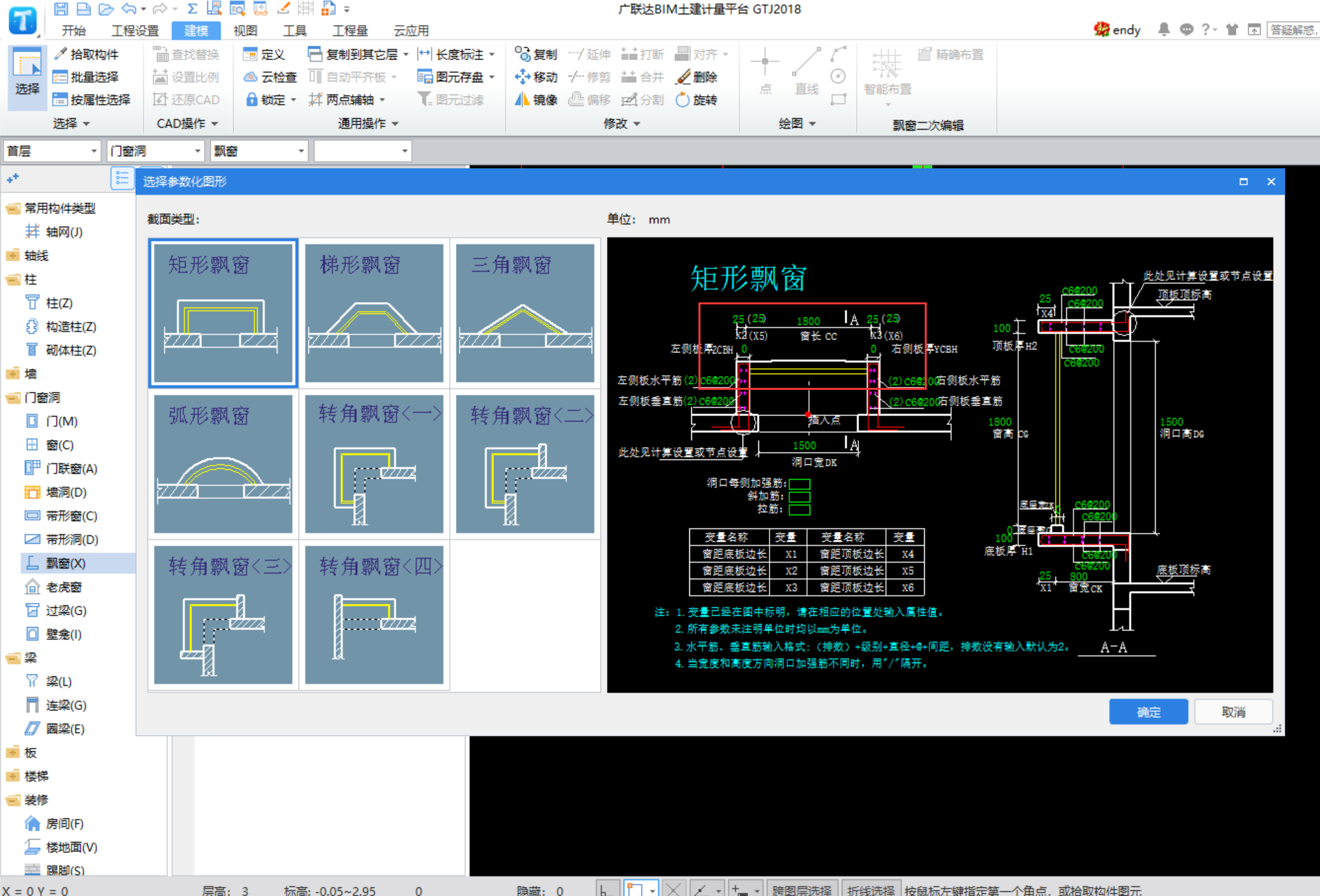The width and height of the screenshot is (1320, 896).
Task: Select the 转角飘窗<三> thumbnail
Action: (223, 615)
